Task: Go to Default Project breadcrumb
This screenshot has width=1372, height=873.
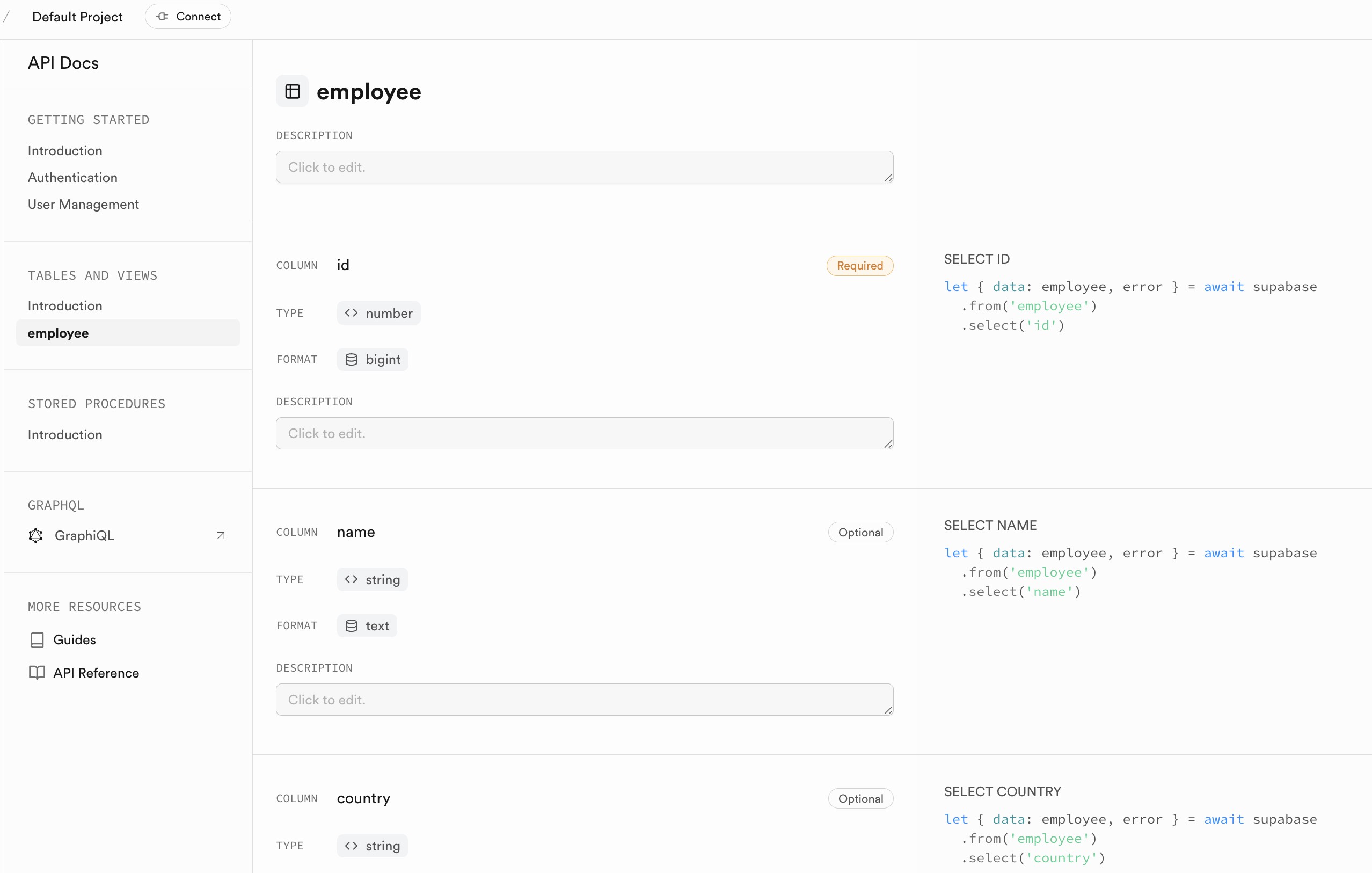Action: 77,17
